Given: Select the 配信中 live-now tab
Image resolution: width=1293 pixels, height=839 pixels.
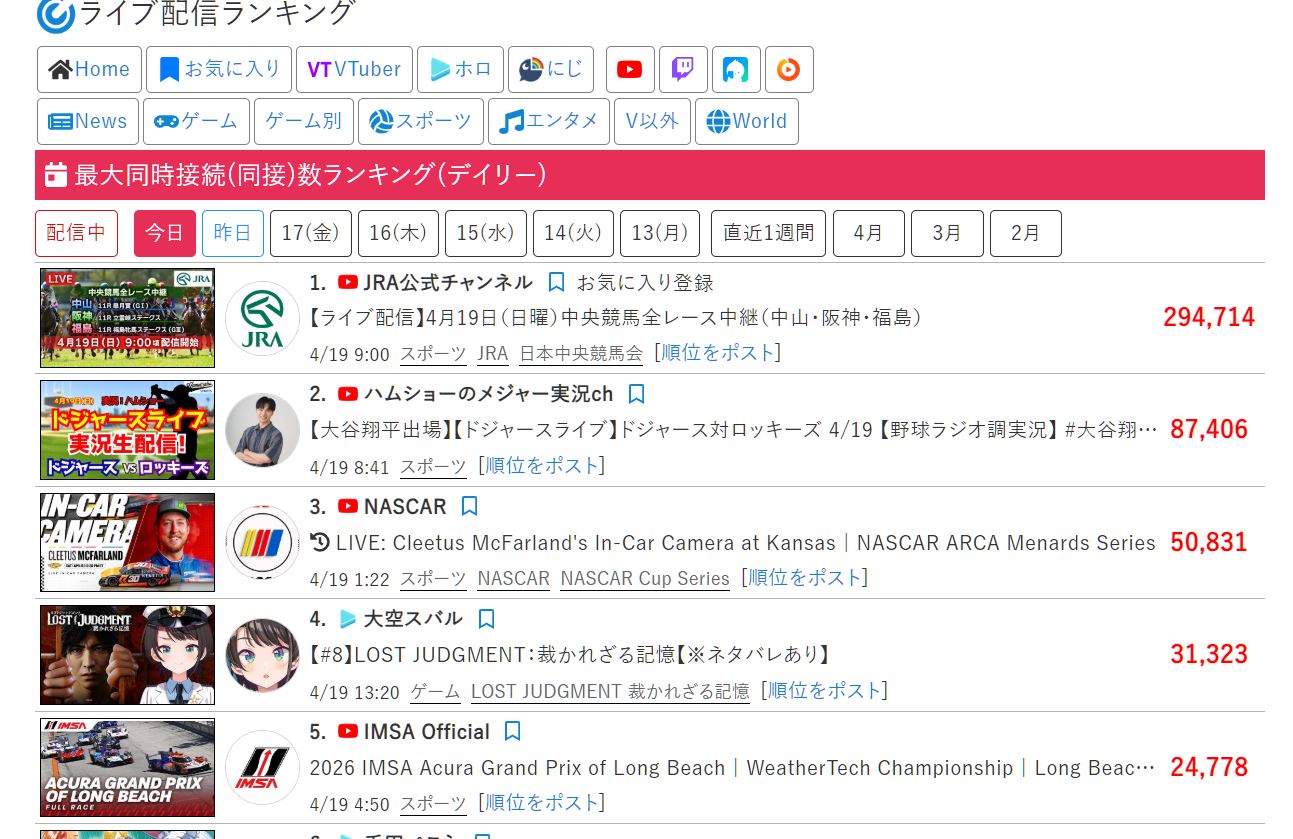Looking at the screenshot, I should coord(76,233).
